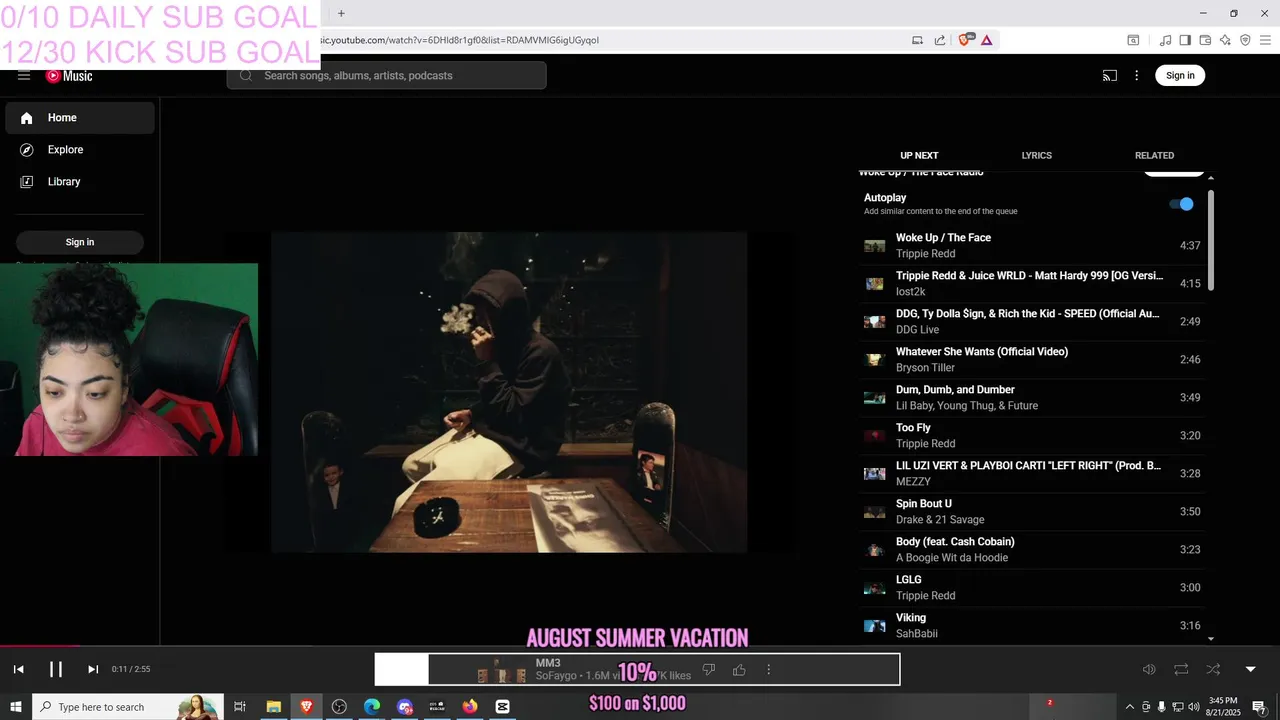Toggle the Autoplay switch
Image resolution: width=1280 pixels, height=720 pixels.
[1182, 204]
